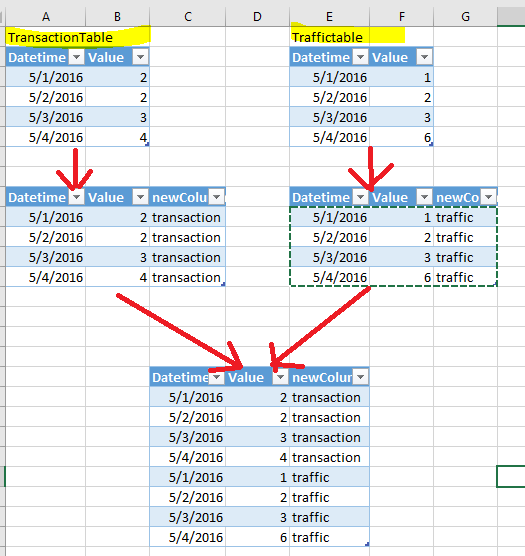
Task: Select 'transaction' in 5/4/2016 row of four-row transaction table
Action: [188, 277]
